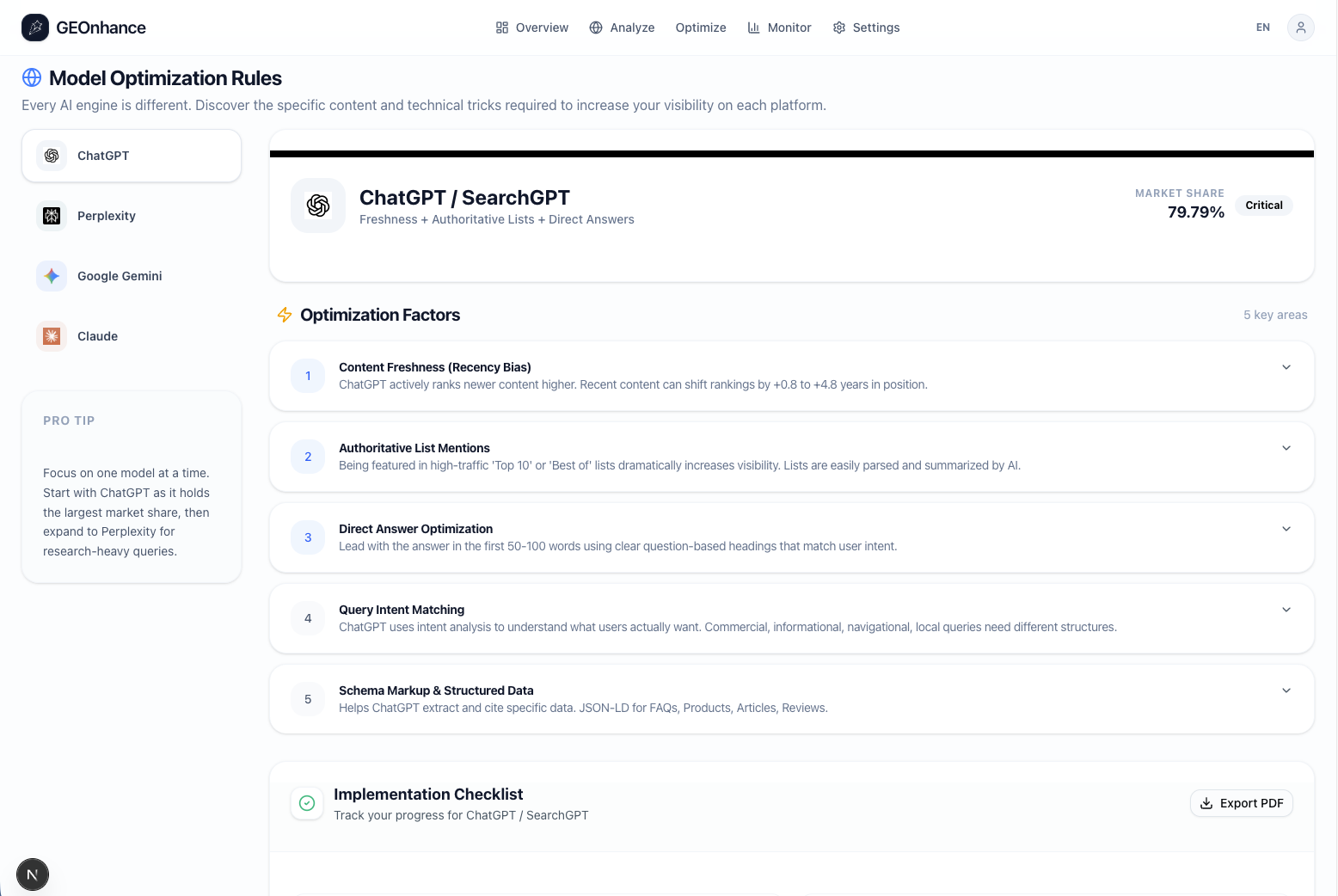Expand the Content Freshness factor chevron
The image size is (1338, 896).
pyautogui.click(x=1286, y=367)
